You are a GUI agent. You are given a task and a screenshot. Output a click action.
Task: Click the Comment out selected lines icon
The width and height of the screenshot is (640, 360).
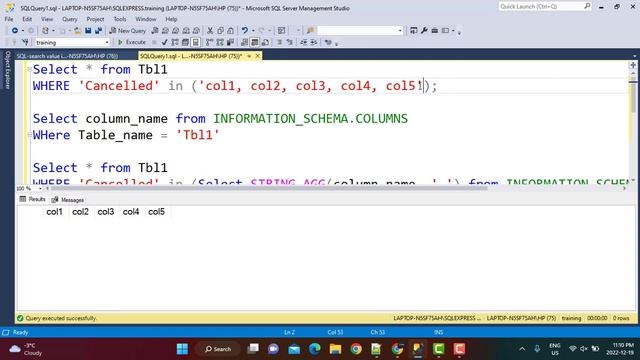click(x=280, y=42)
